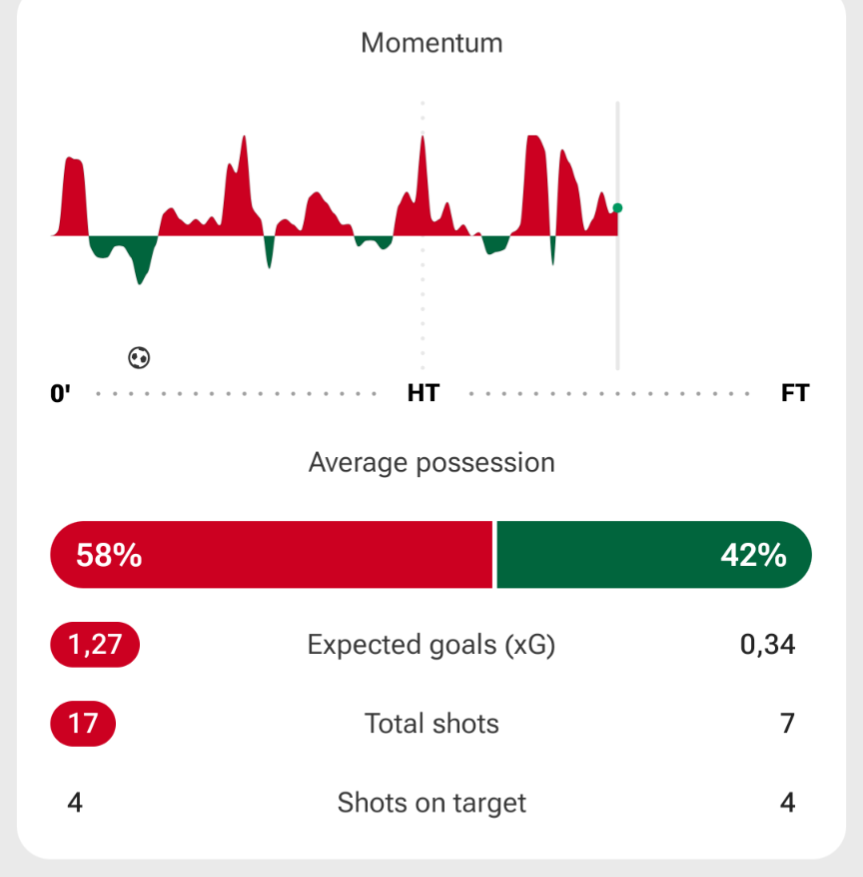The height and width of the screenshot is (877, 863).
Task: Open the Total shots stat row
Action: coord(431,723)
